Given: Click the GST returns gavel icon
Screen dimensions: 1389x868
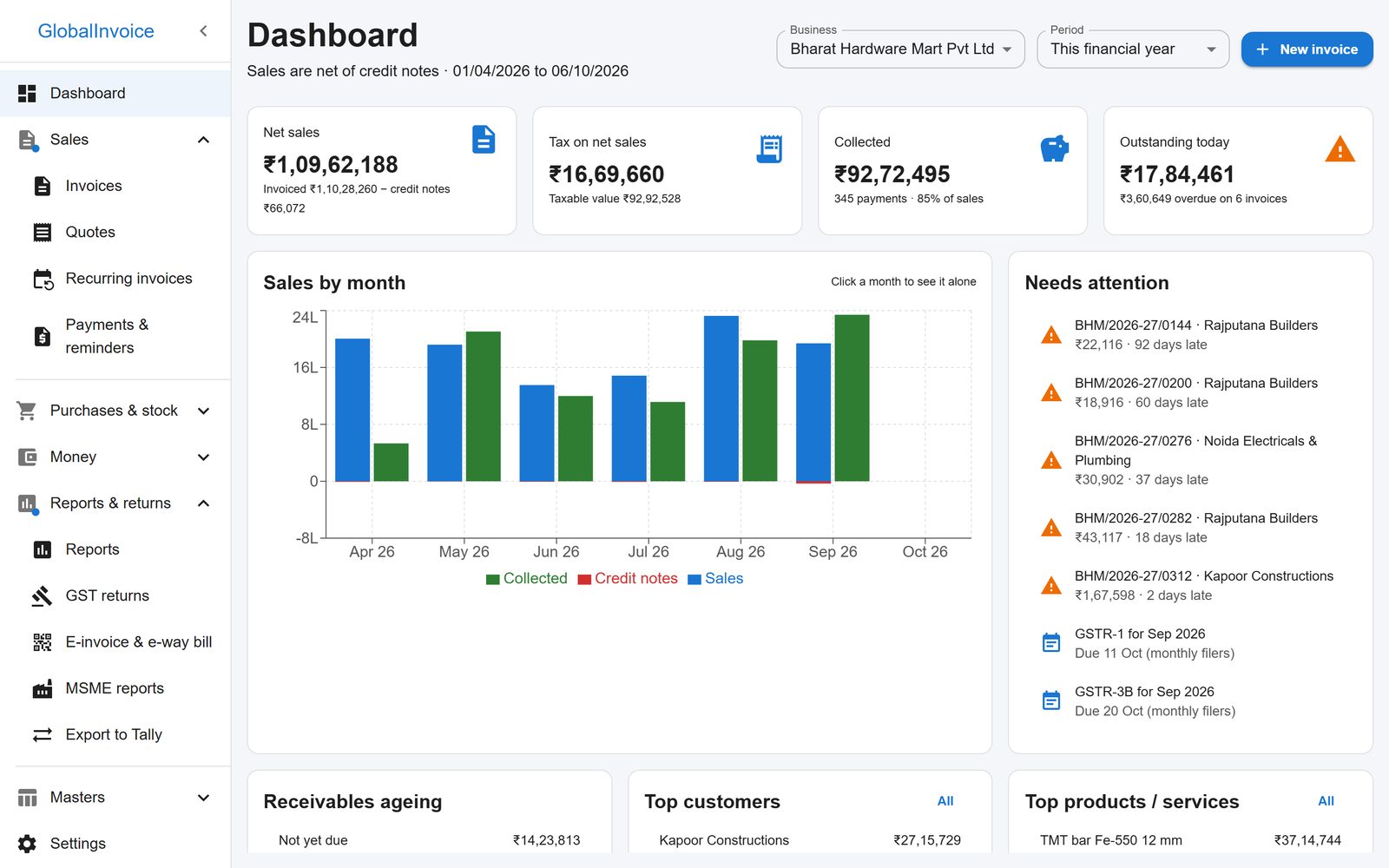Looking at the screenshot, I should pyautogui.click(x=43, y=595).
